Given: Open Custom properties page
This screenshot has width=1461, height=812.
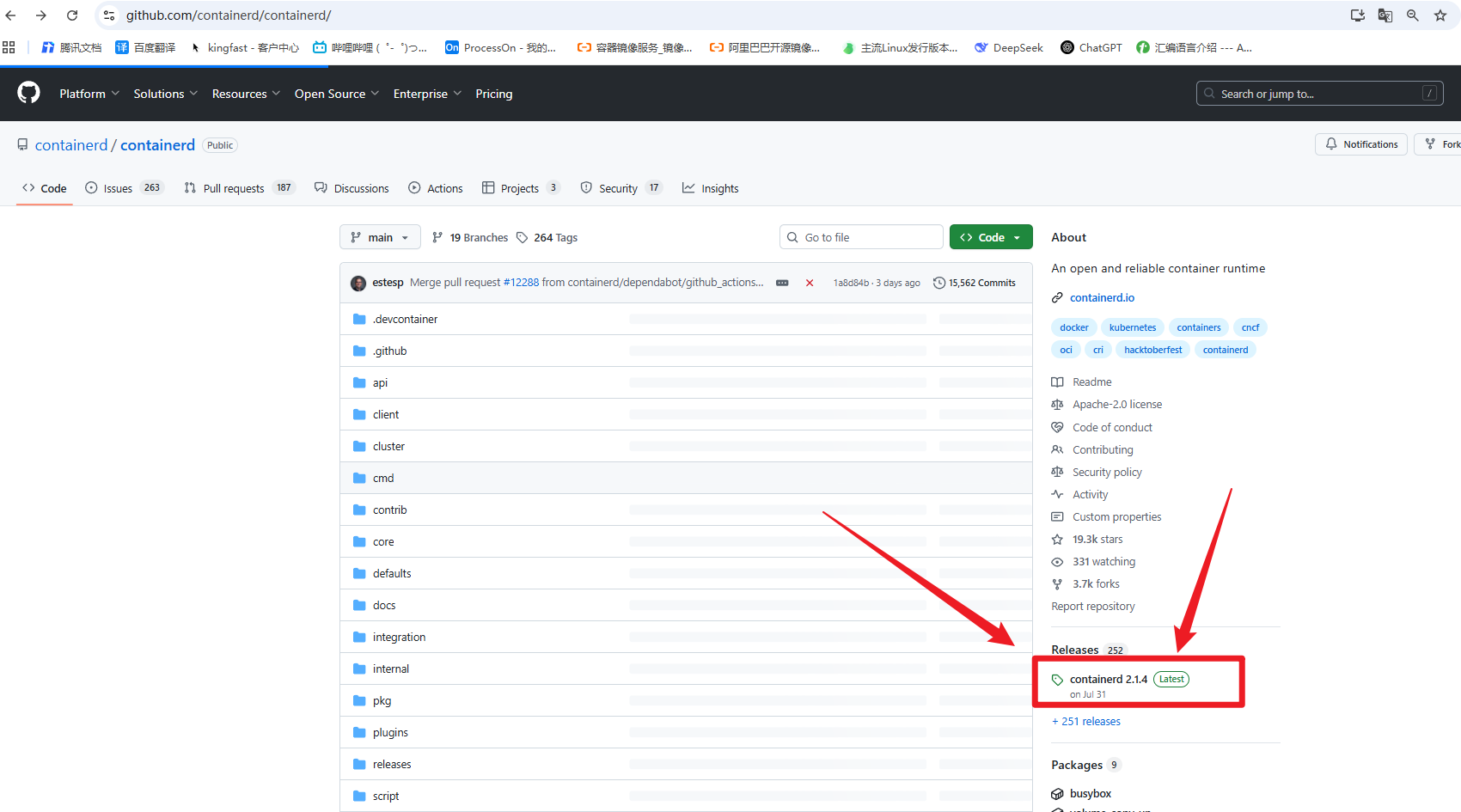Looking at the screenshot, I should [1116, 516].
